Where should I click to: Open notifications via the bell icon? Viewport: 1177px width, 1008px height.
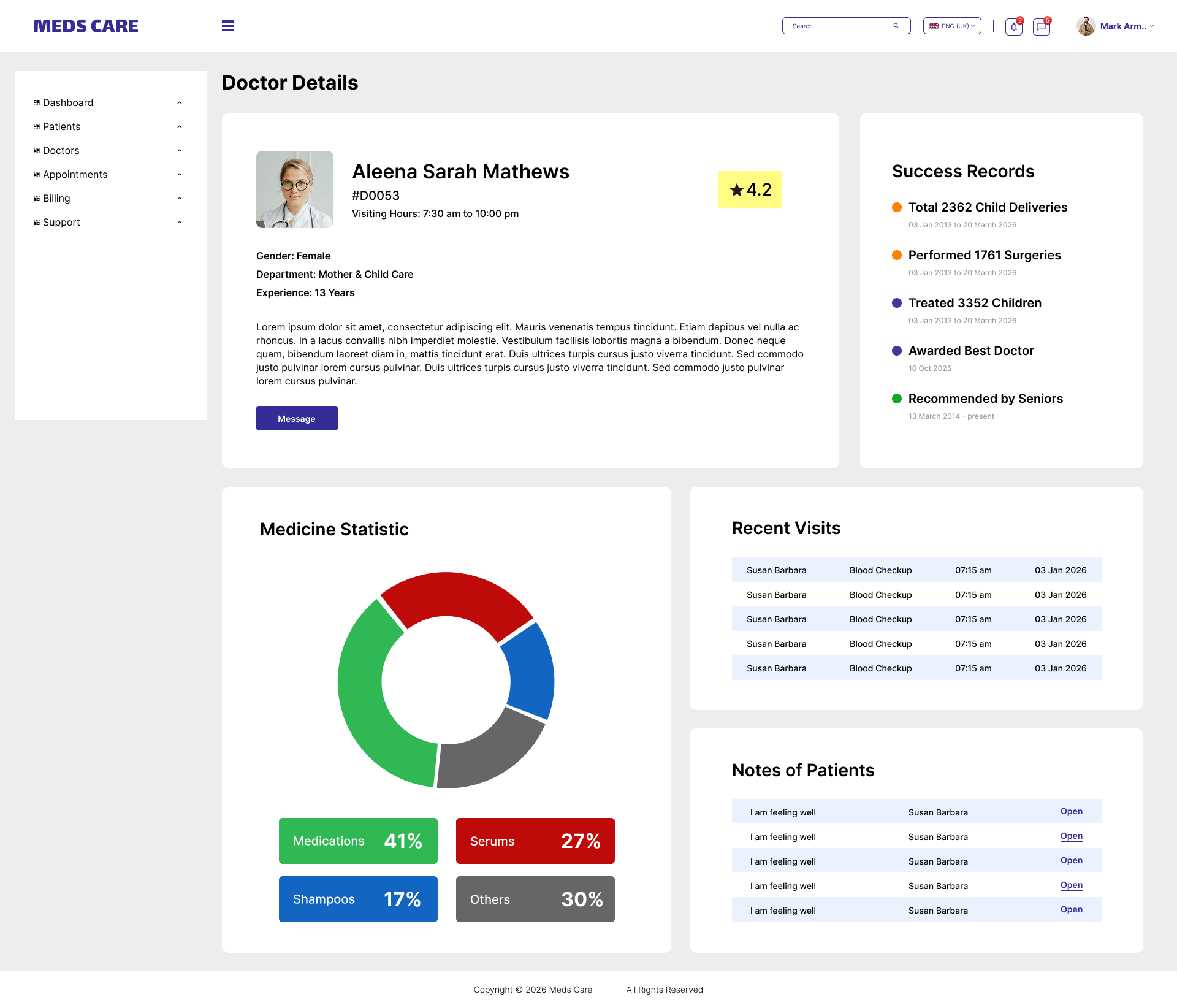[1013, 26]
